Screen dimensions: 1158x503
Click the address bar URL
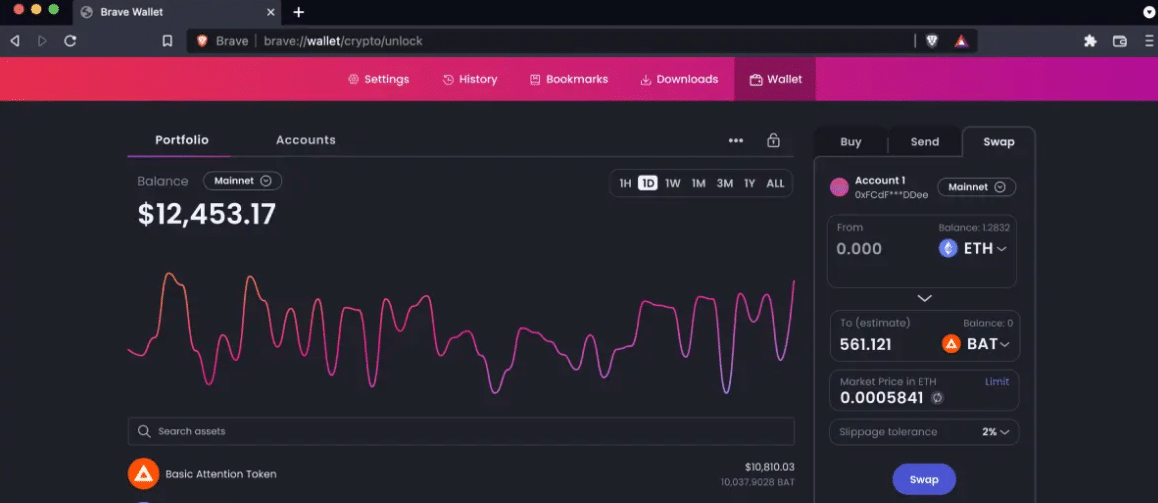pos(343,41)
